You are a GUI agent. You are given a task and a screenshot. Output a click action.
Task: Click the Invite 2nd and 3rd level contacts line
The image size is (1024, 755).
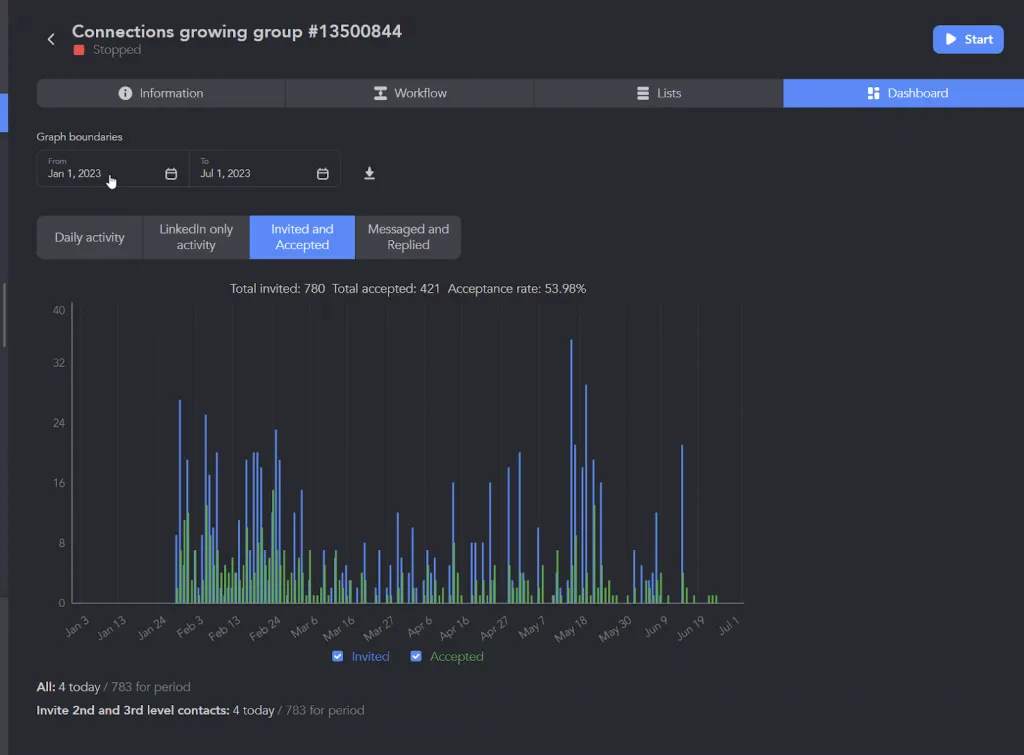tap(200, 711)
